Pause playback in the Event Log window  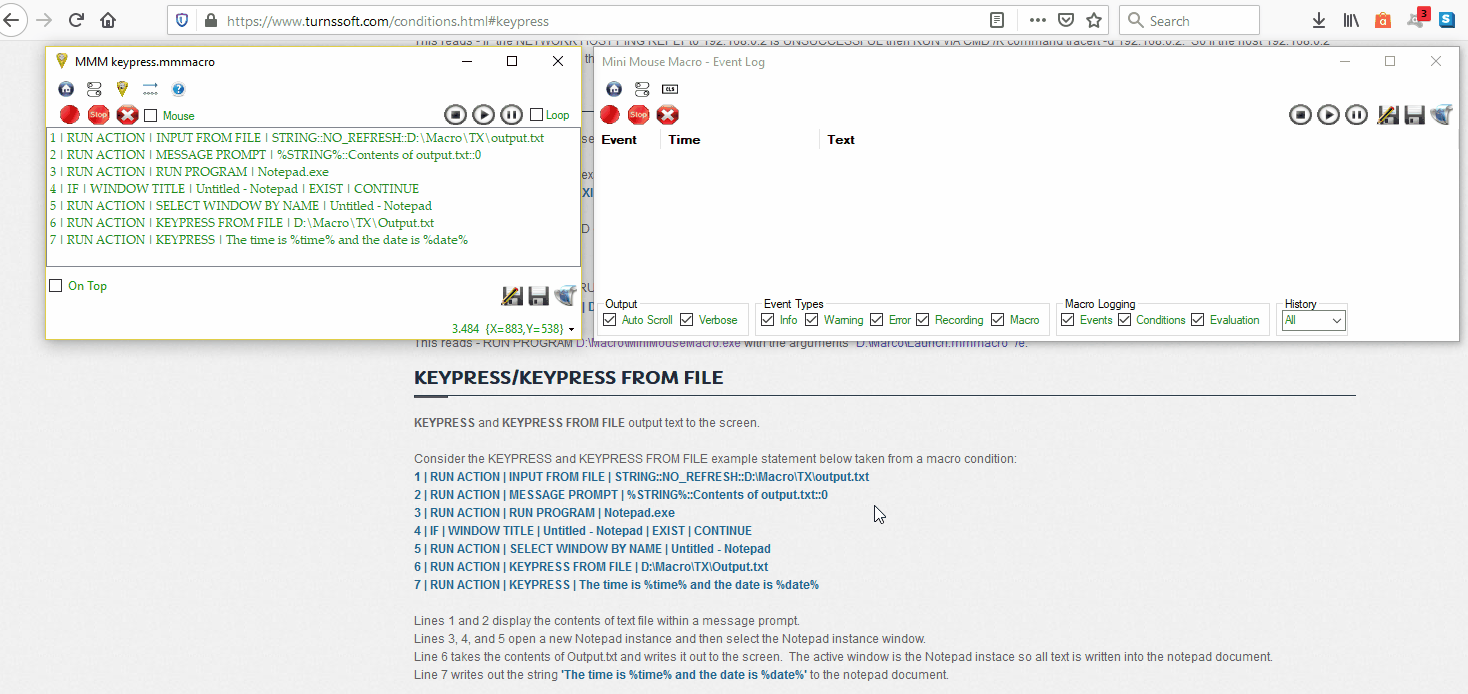point(1356,115)
